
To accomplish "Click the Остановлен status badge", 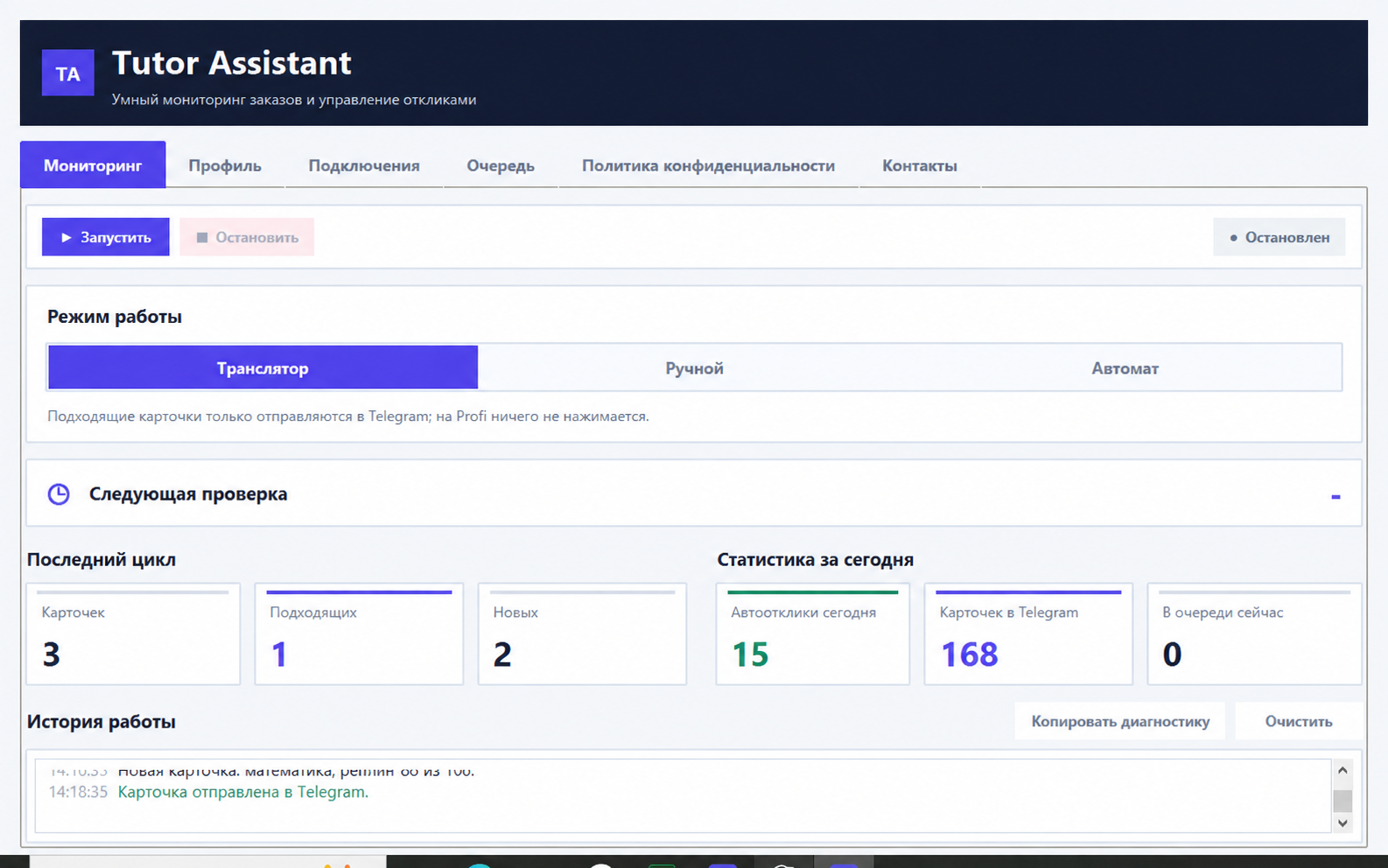I will click(x=1279, y=237).
